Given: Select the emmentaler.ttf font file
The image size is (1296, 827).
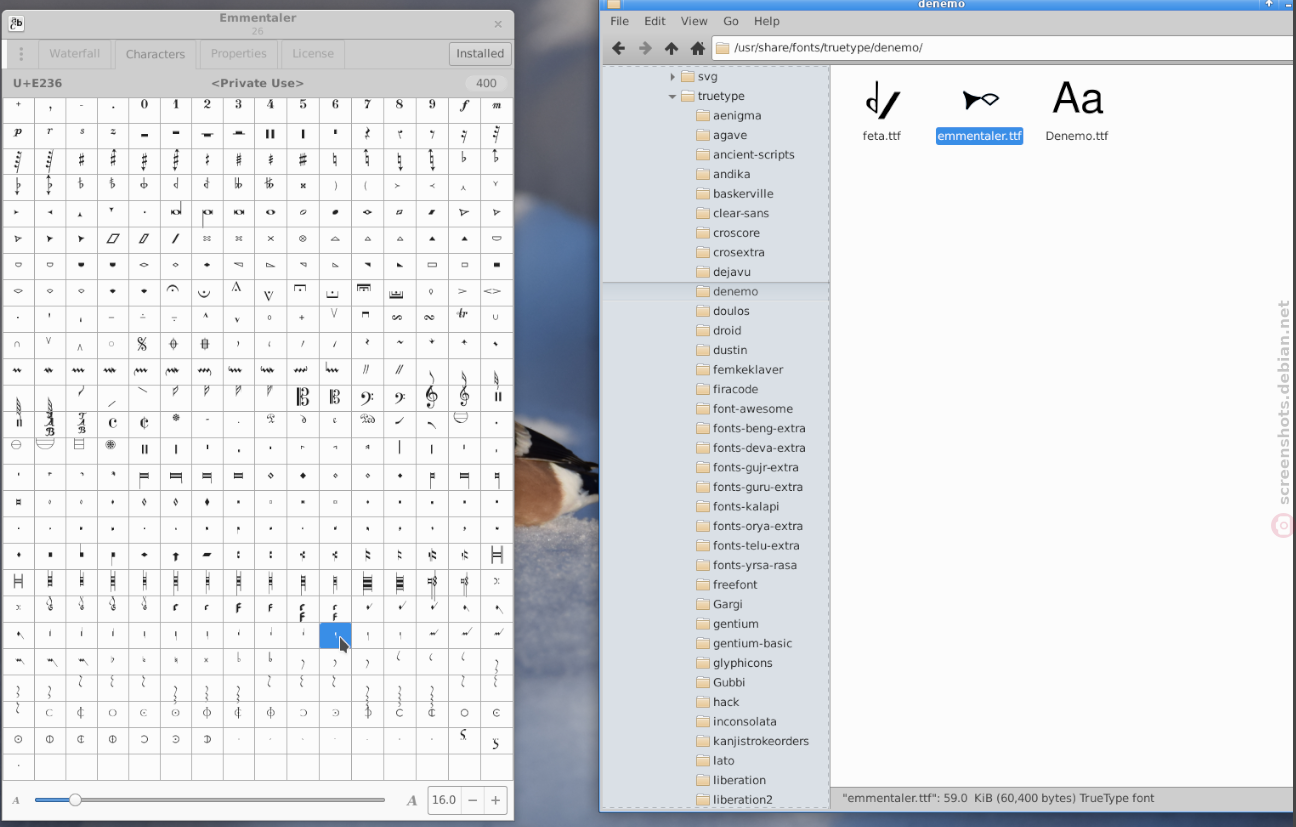Looking at the screenshot, I should pos(980,111).
